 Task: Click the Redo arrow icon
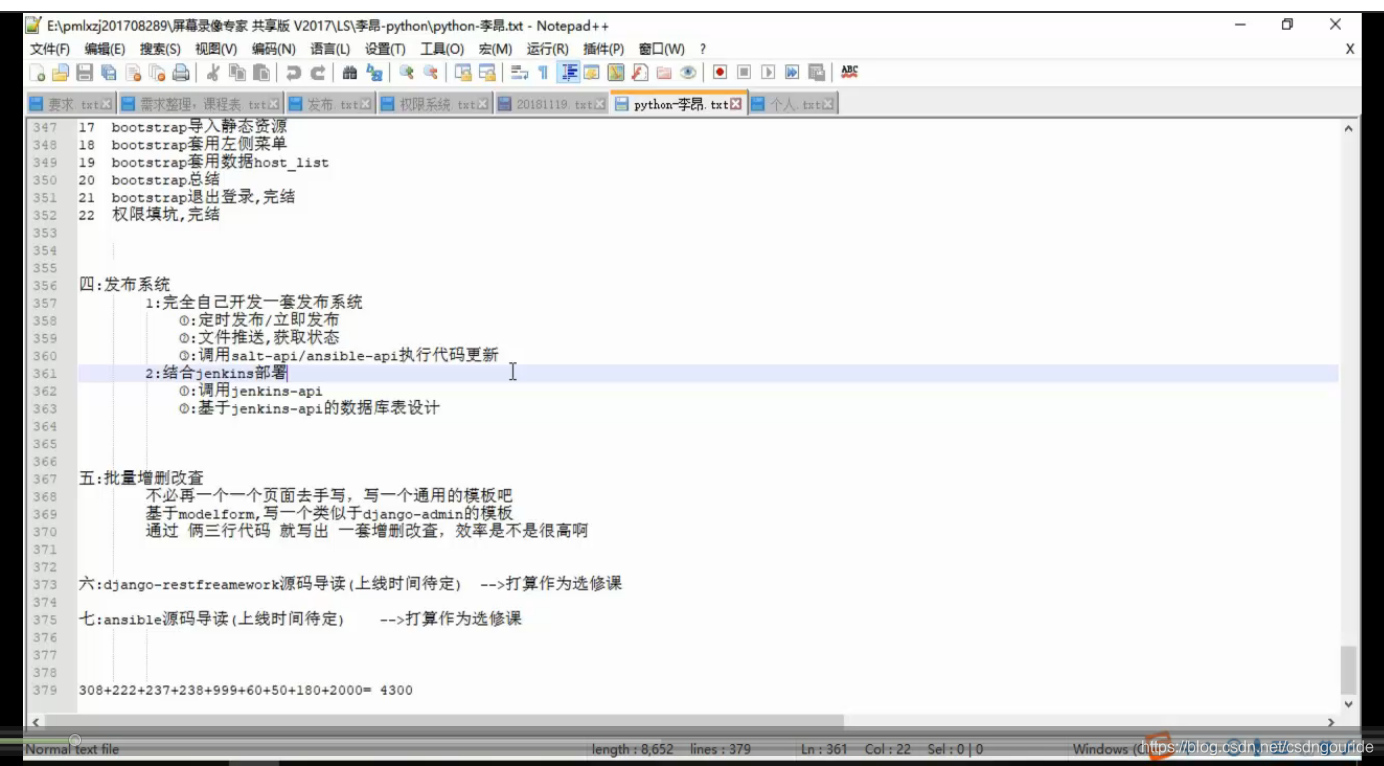pos(317,72)
